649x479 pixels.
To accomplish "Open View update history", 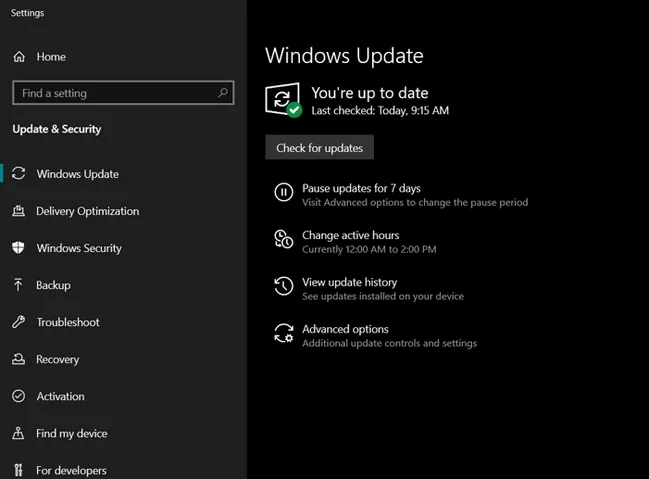I will coord(349,282).
